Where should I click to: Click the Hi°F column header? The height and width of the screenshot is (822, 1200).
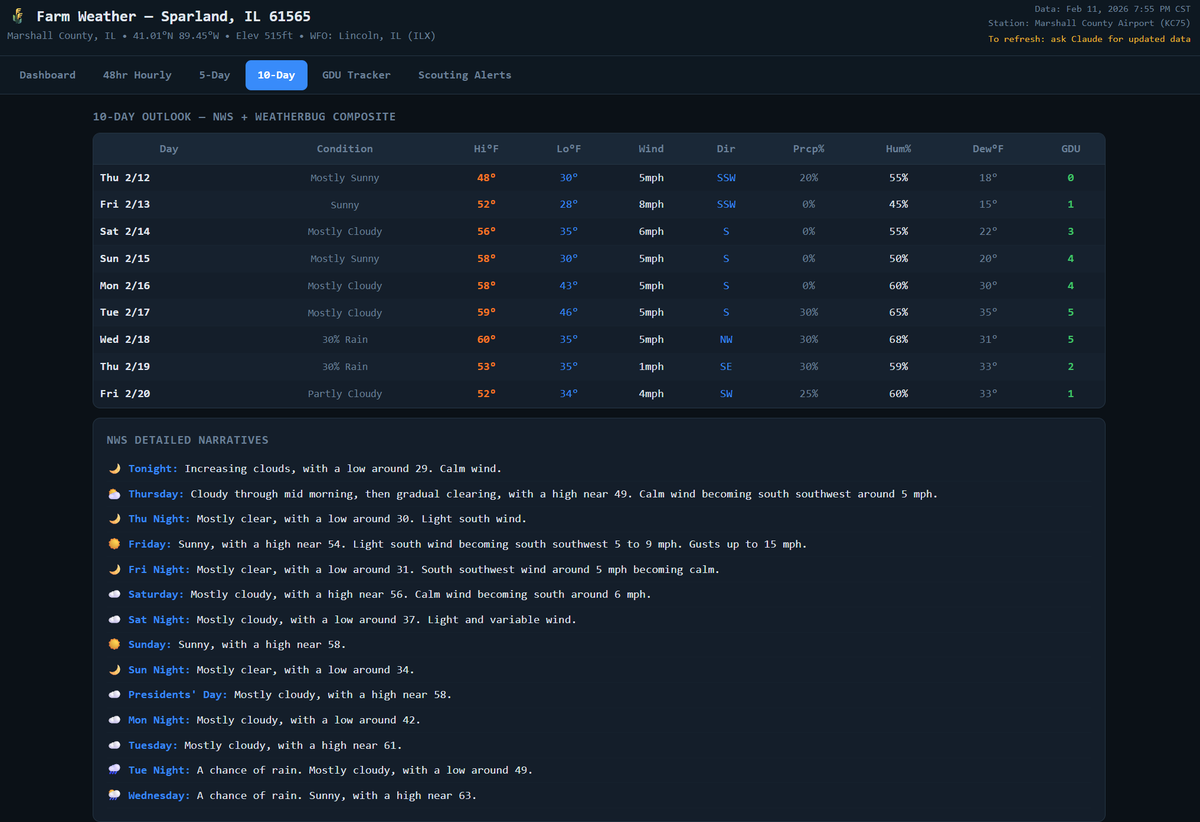click(486, 149)
